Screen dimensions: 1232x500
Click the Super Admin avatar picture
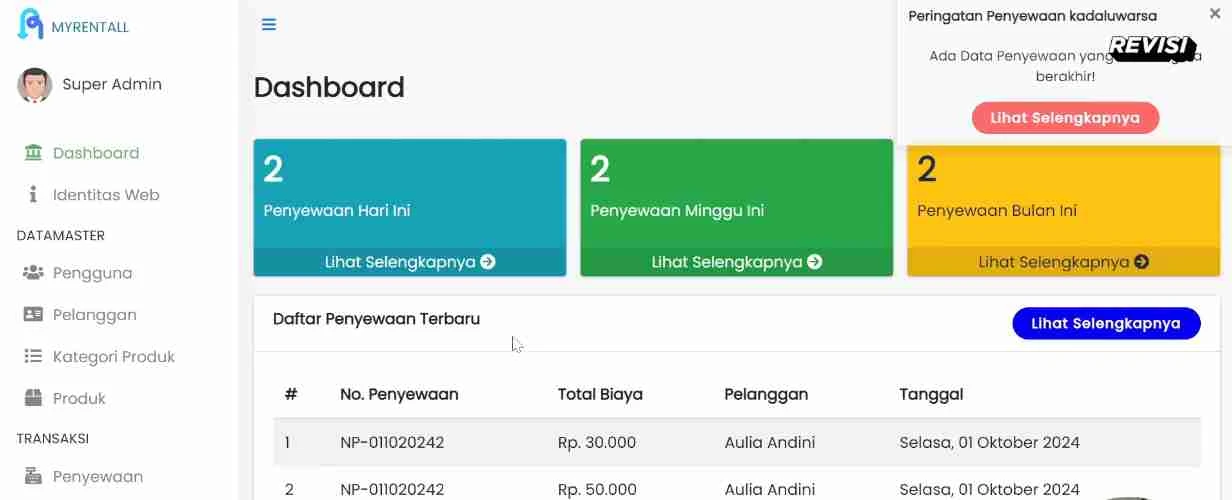coord(35,85)
